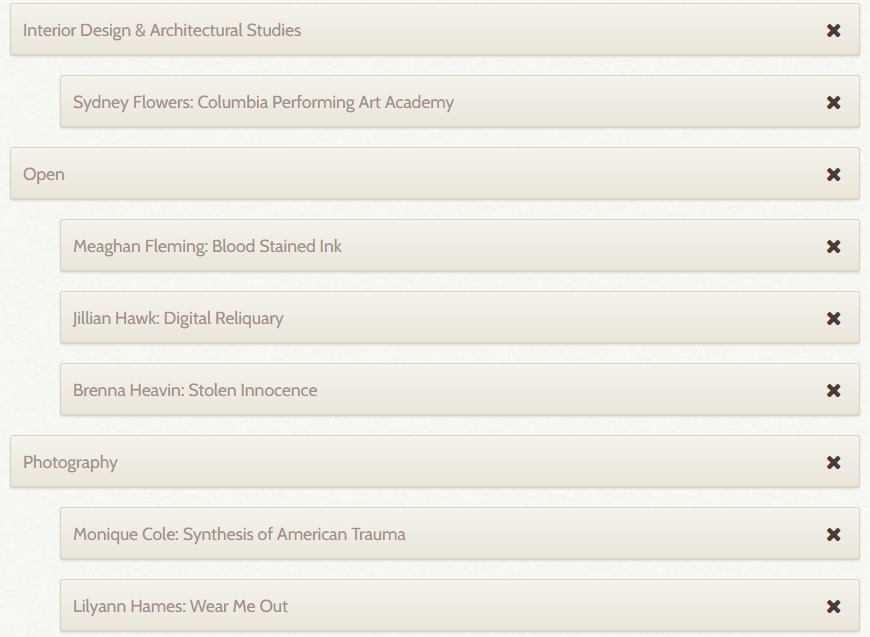Screen dimensions: 870x637
Task: Click the Open heading text
Action: tap(44, 174)
